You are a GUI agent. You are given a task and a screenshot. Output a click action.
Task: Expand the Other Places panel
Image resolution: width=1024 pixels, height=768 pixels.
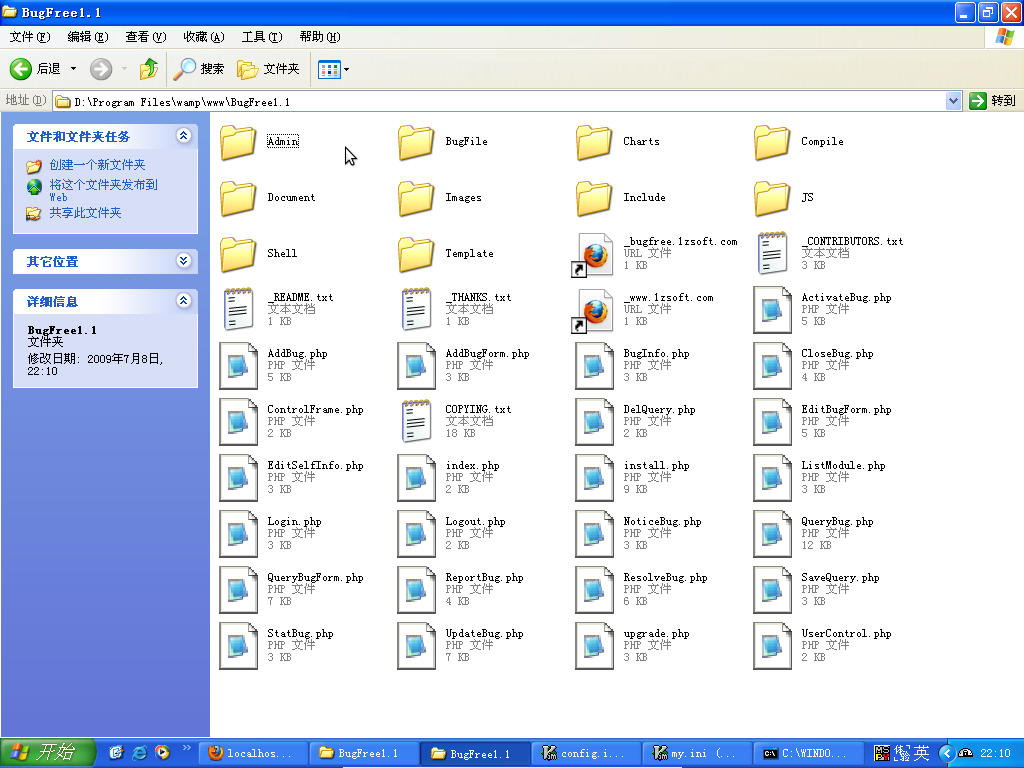[x=184, y=261]
